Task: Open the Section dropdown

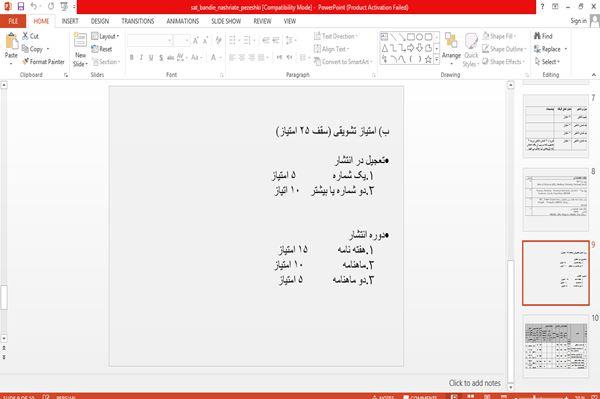Action: [x=106, y=62]
